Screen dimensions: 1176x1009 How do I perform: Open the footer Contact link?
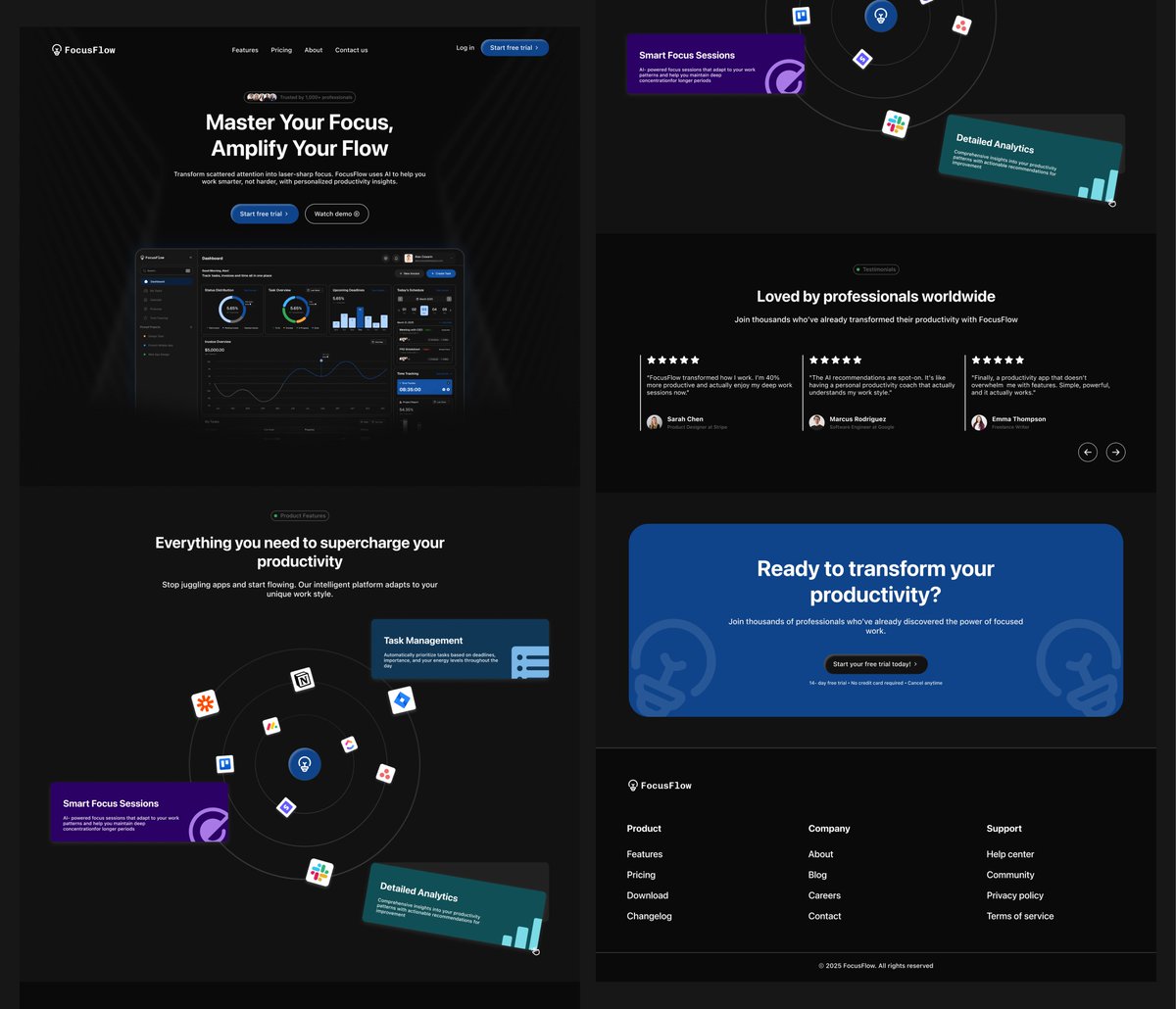coord(825,916)
